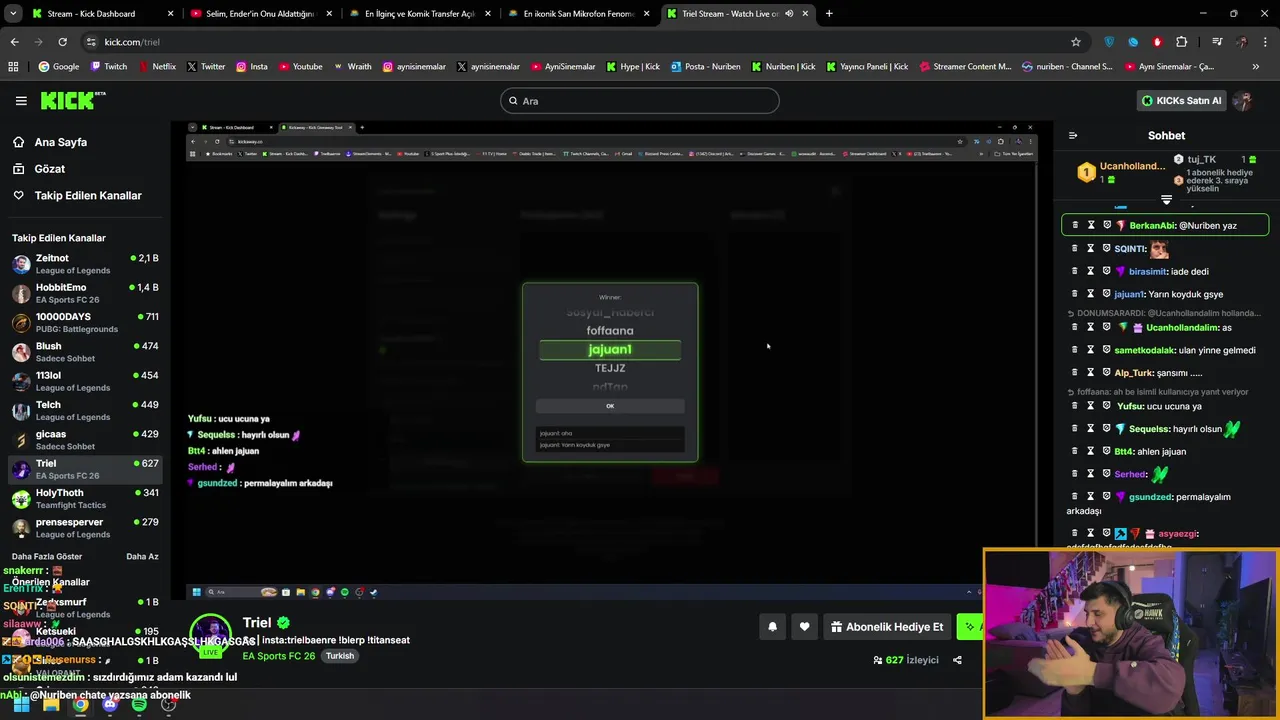Expand list with Daha Fazla Göster
The height and width of the screenshot is (720, 1280).
(47, 556)
